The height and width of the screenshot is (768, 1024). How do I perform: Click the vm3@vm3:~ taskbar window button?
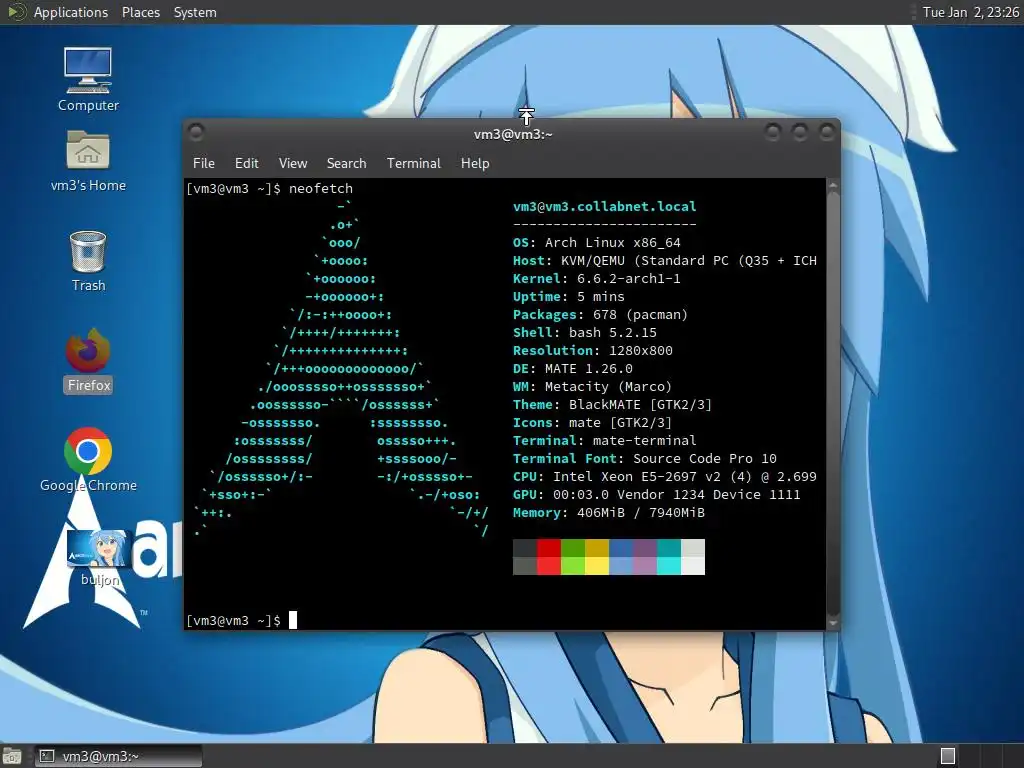point(118,756)
